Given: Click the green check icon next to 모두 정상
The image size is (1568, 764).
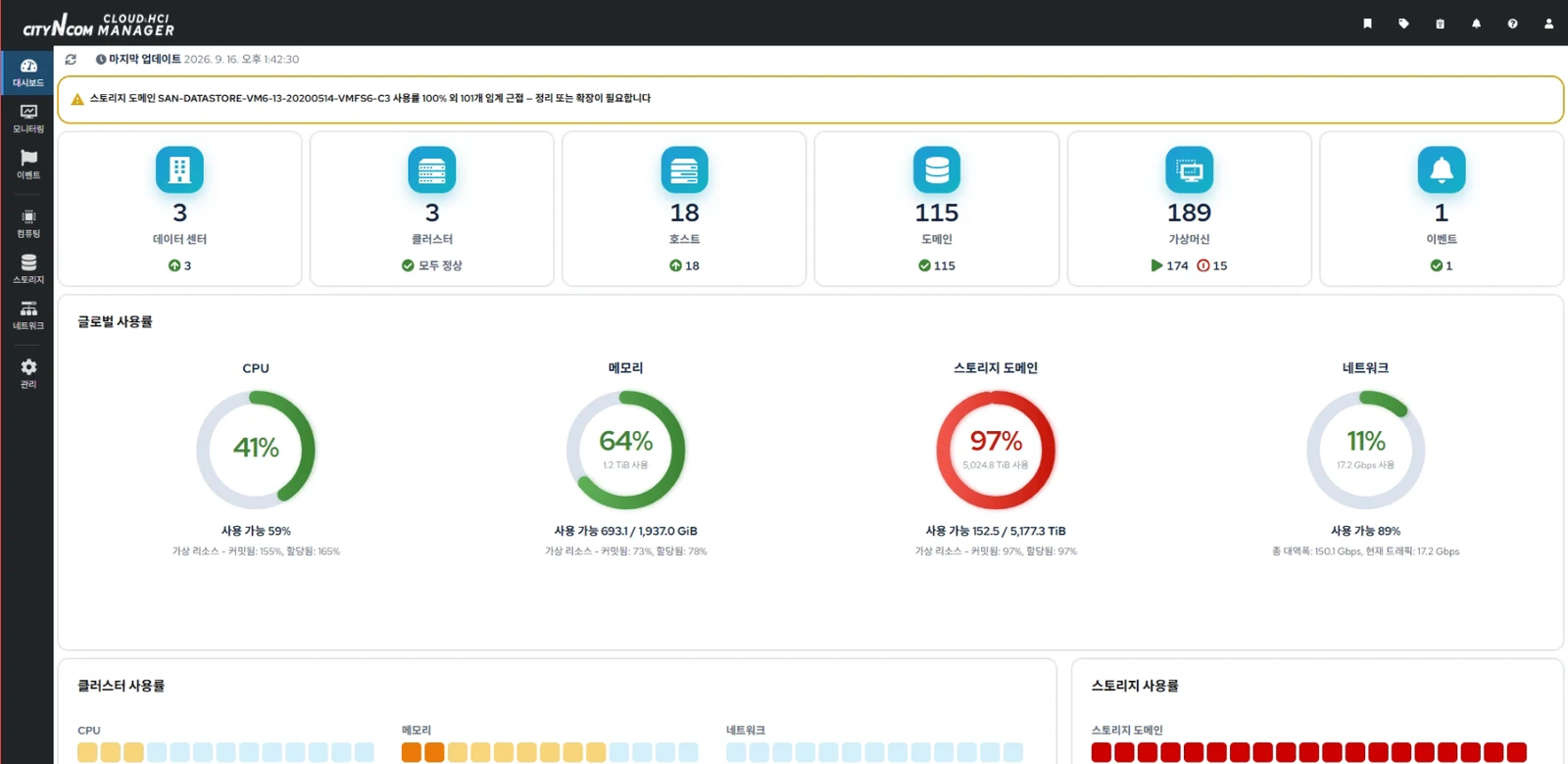Looking at the screenshot, I should (x=408, y=265).
